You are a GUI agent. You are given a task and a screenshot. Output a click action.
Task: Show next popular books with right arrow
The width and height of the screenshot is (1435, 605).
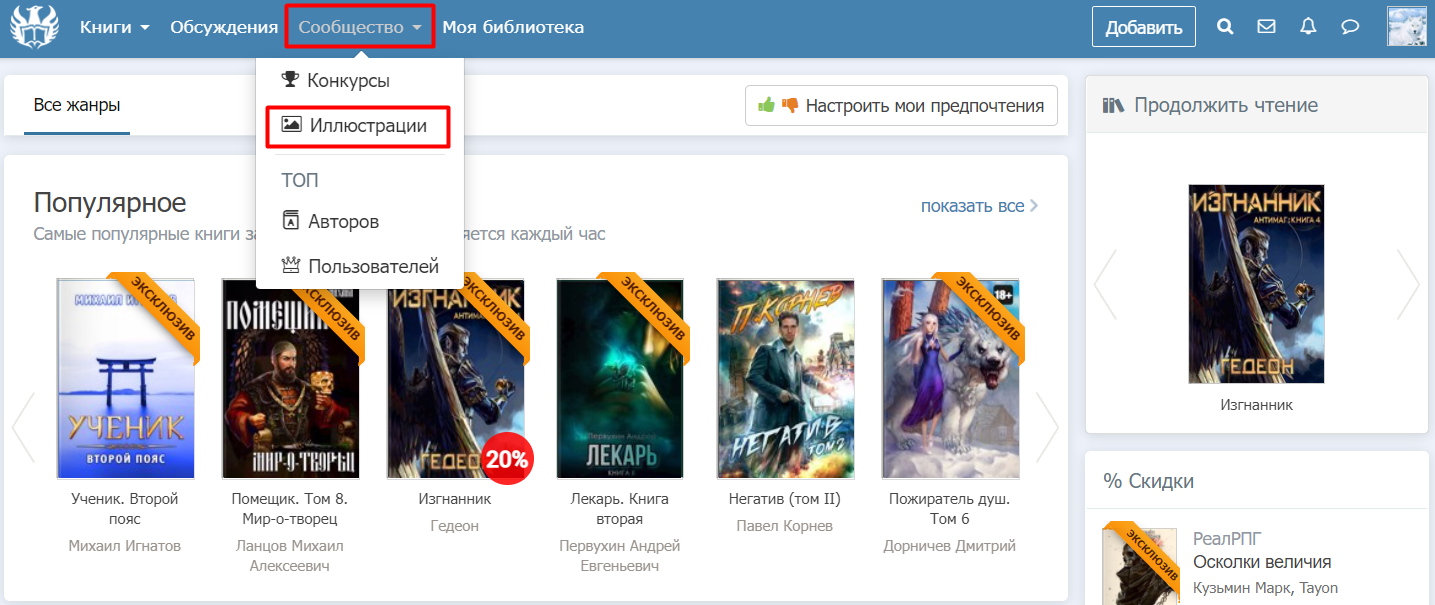[1047, 427]
